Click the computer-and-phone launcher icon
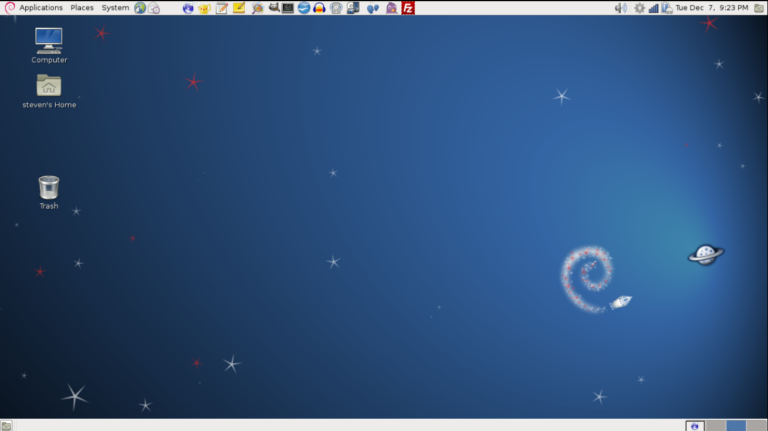This screenshot has height=431, width=768. (353, 8)
